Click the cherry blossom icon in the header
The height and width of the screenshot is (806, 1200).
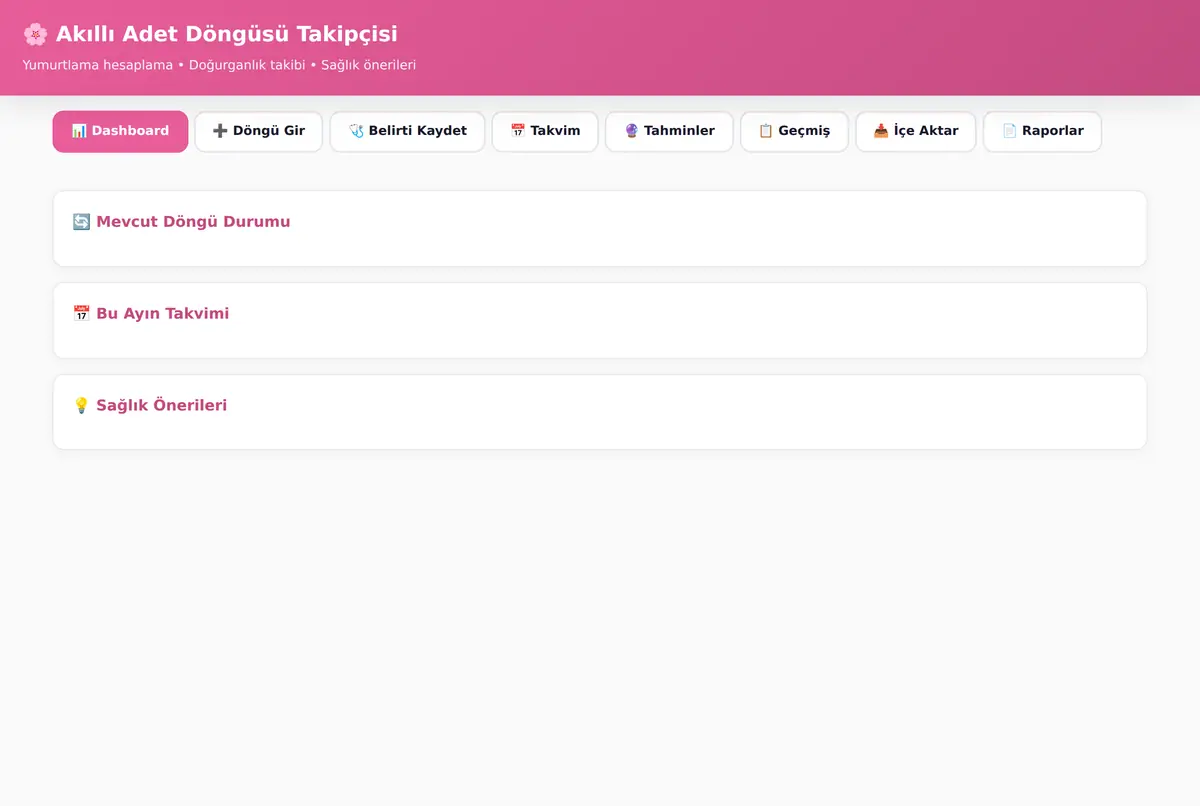35,35
